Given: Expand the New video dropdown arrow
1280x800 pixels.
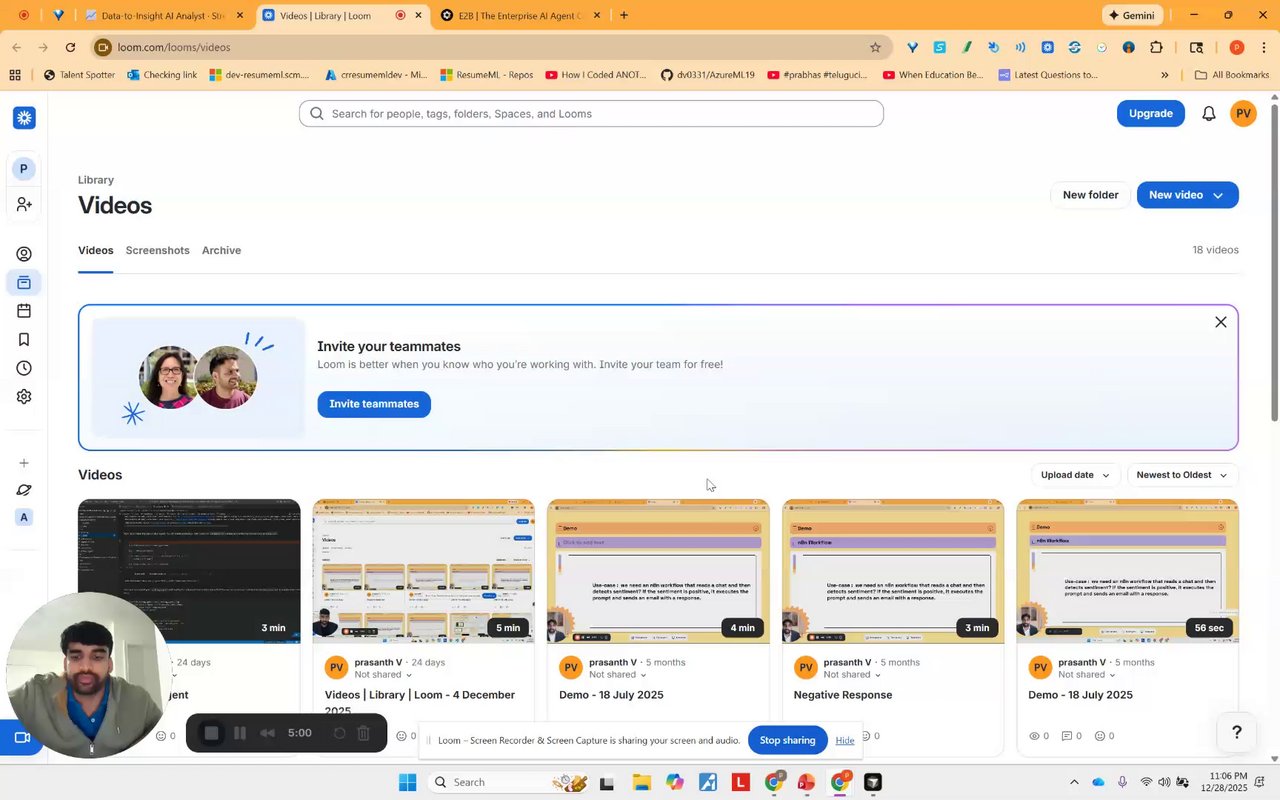Looking at the screenshot, I should (x=1218, y=195).
